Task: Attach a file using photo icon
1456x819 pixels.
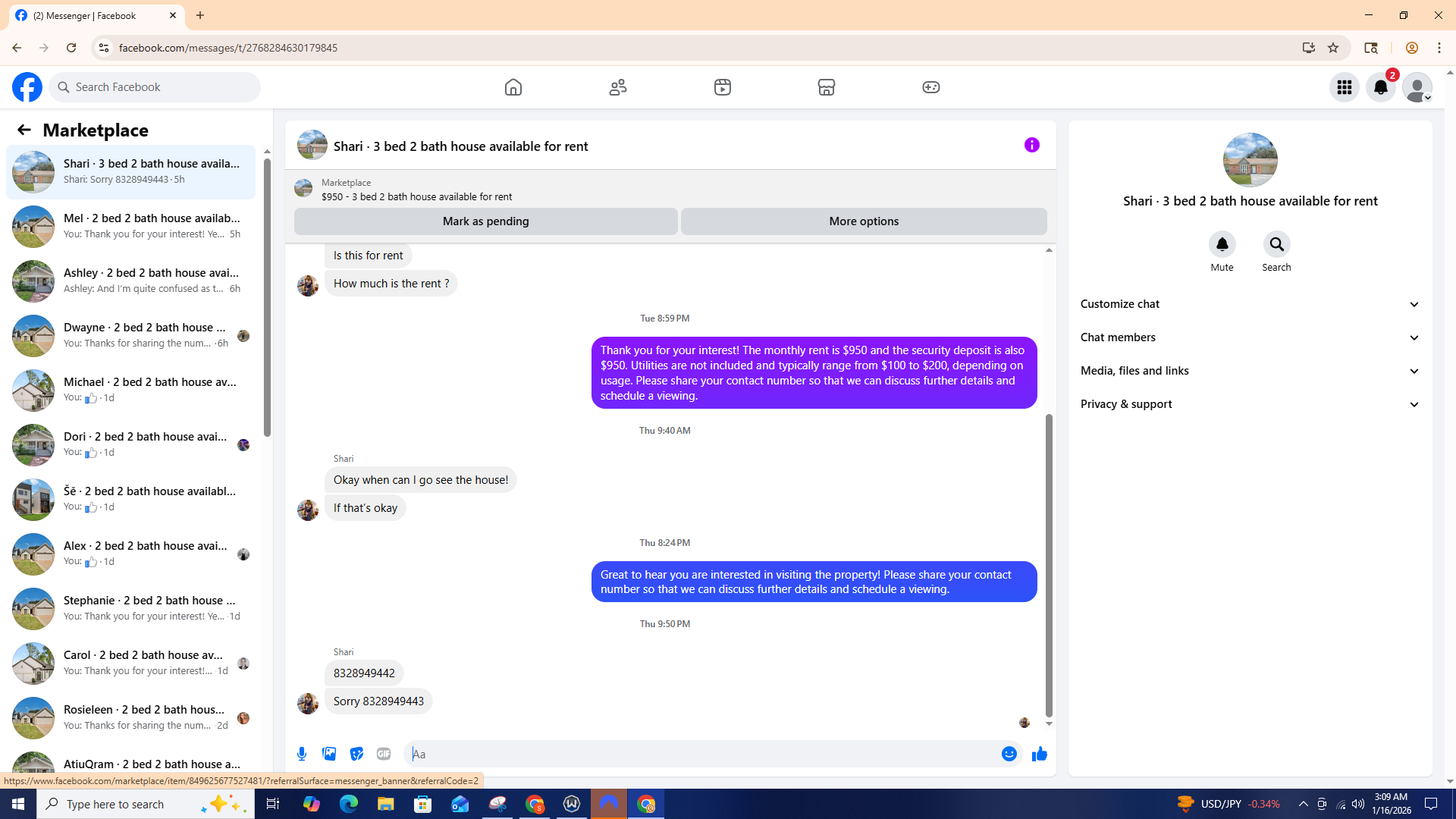Action: click(x=329, y=754)
